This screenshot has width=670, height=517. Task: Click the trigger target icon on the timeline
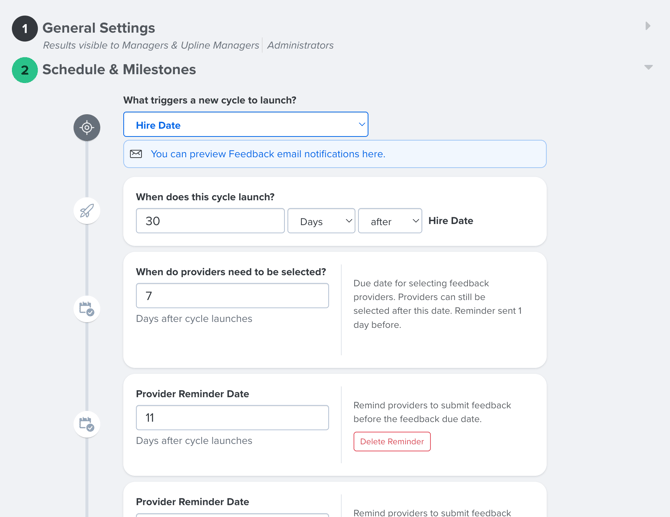click(87, 127)
